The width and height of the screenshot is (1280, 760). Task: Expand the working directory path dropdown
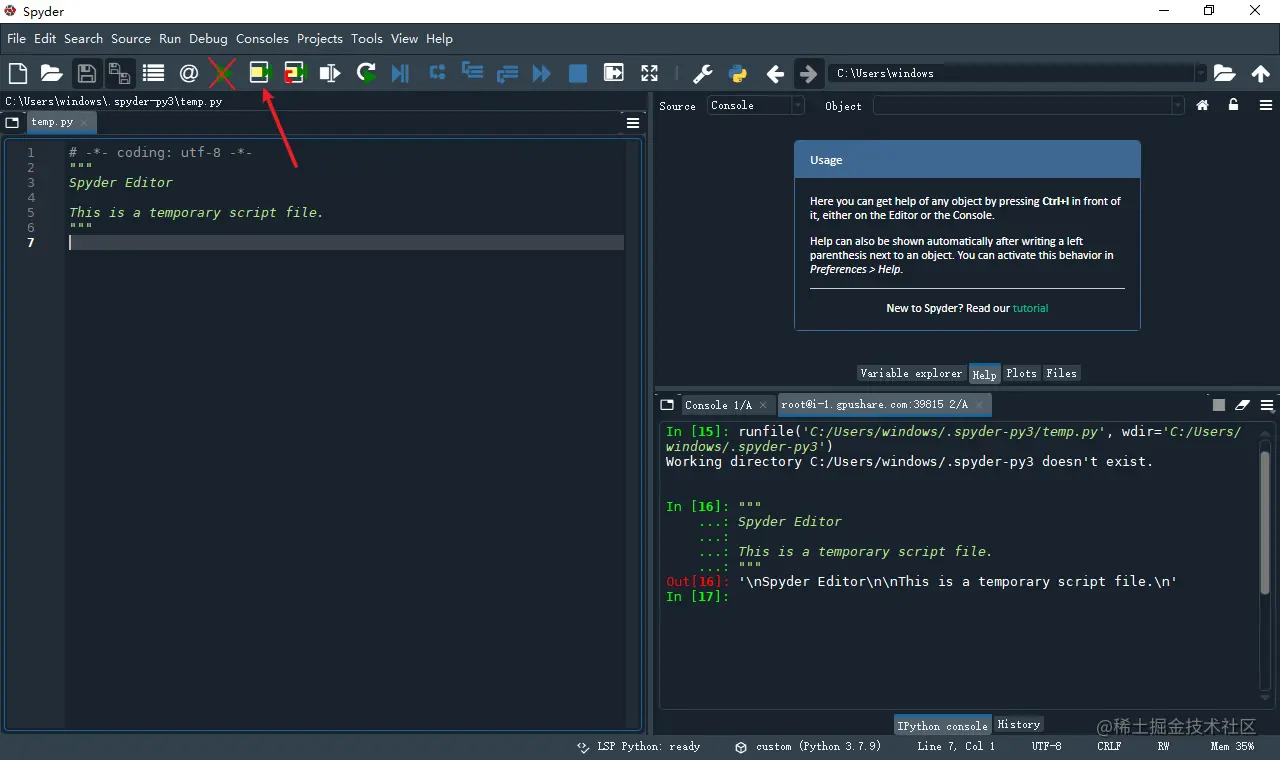[1201, 73]
